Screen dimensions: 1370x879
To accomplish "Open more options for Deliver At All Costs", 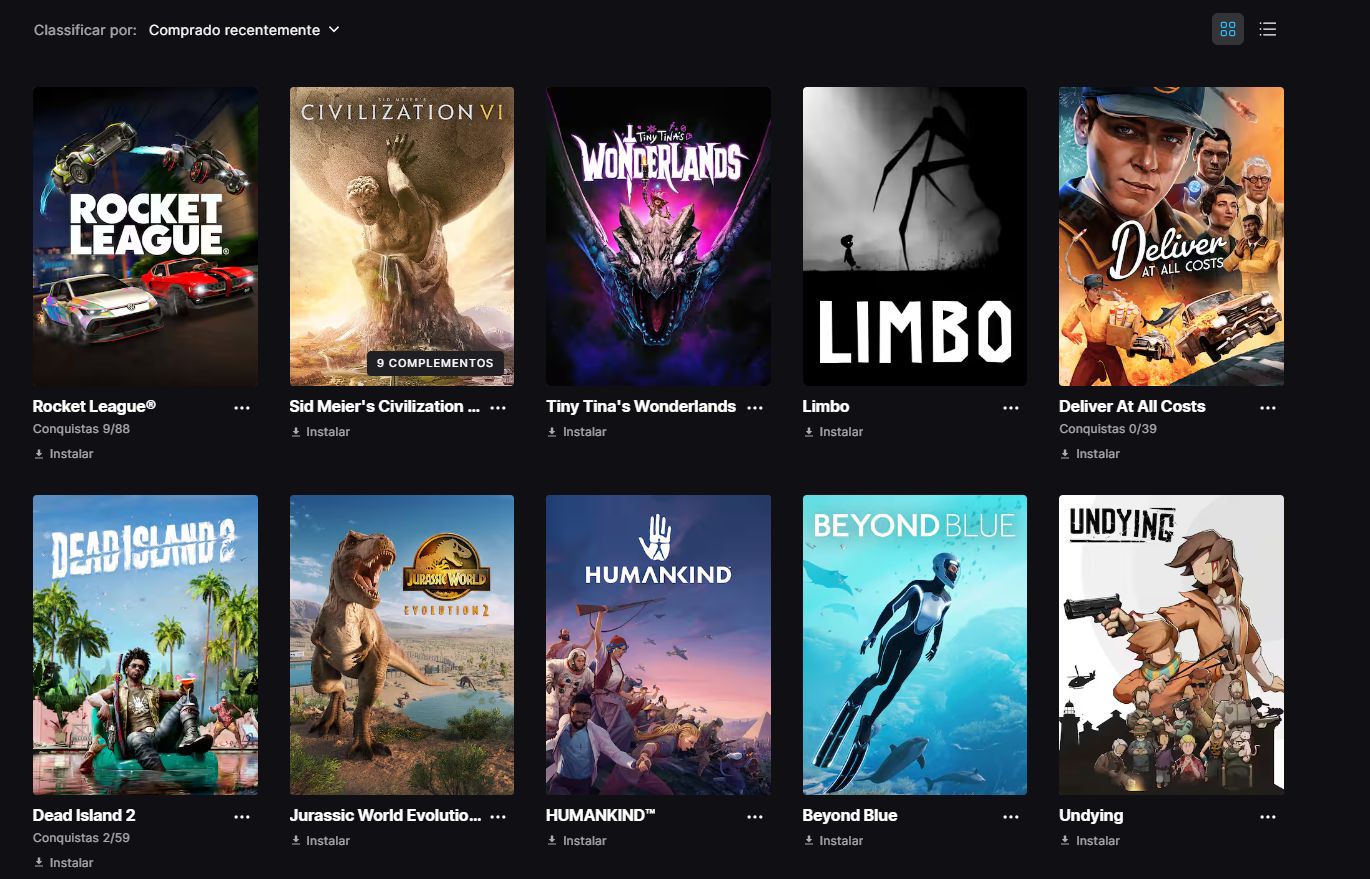I will pyautogui.click(x=1268, y=408).
